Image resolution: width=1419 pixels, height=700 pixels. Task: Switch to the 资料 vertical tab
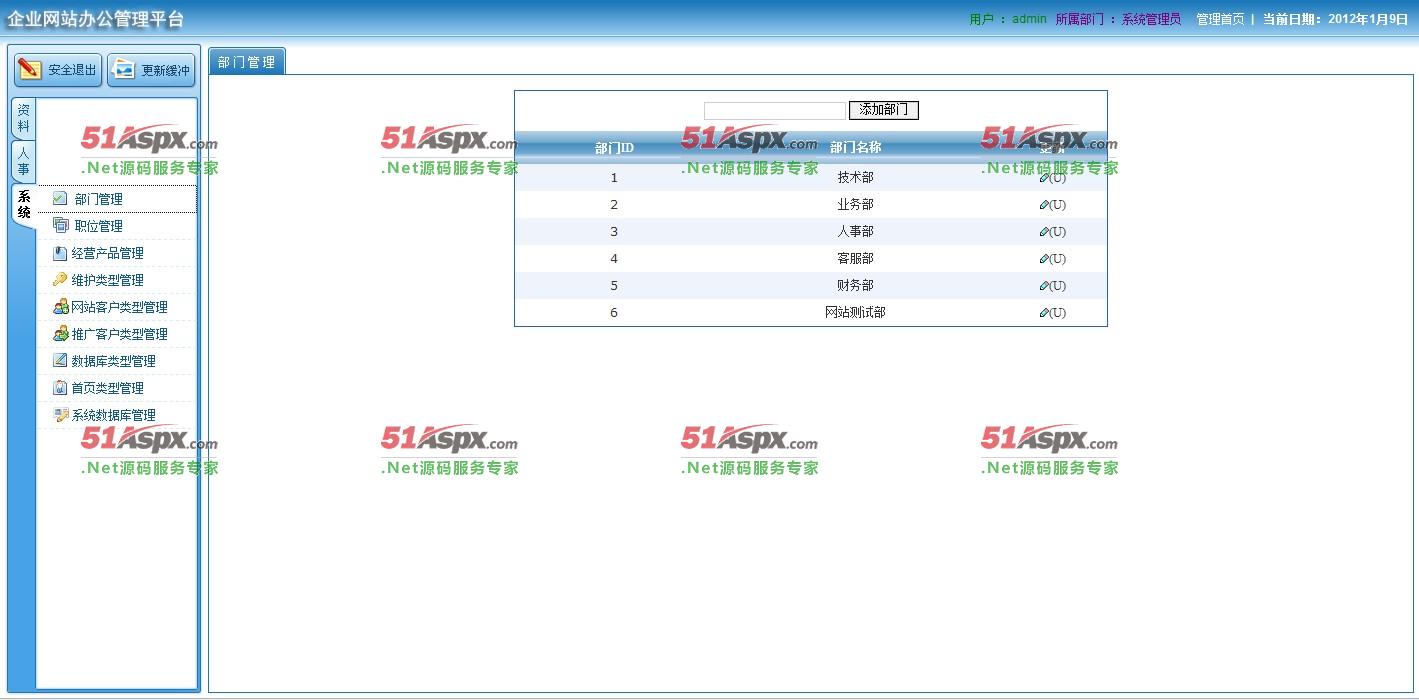[23, 118]
